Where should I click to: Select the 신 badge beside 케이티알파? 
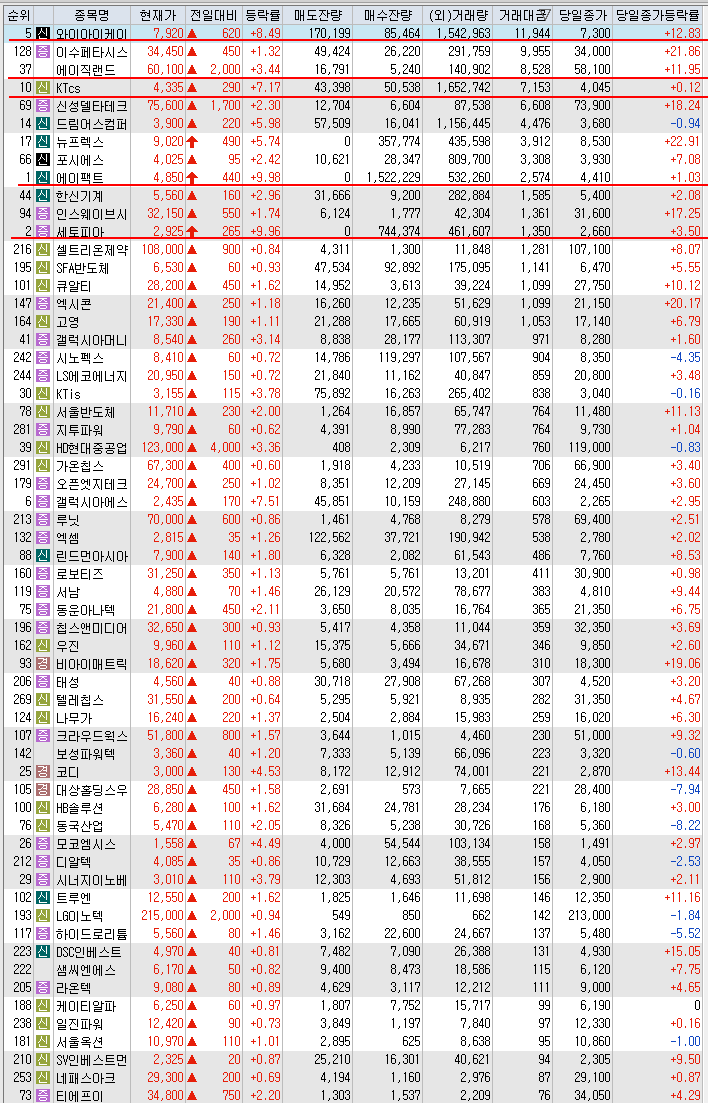click(x=43, y=1006)
